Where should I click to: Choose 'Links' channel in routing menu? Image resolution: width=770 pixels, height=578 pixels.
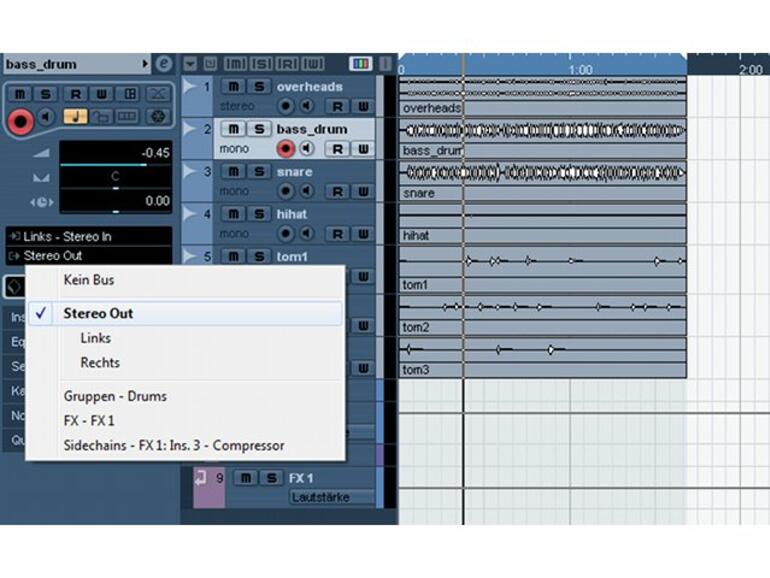pyautogui.click(x=96, y=338)
